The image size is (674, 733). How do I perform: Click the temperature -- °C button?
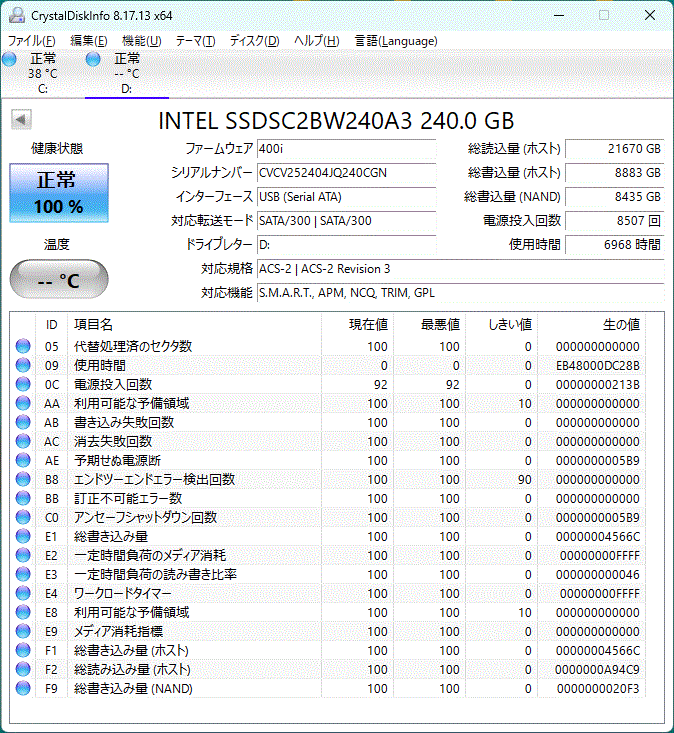(59, 280)
